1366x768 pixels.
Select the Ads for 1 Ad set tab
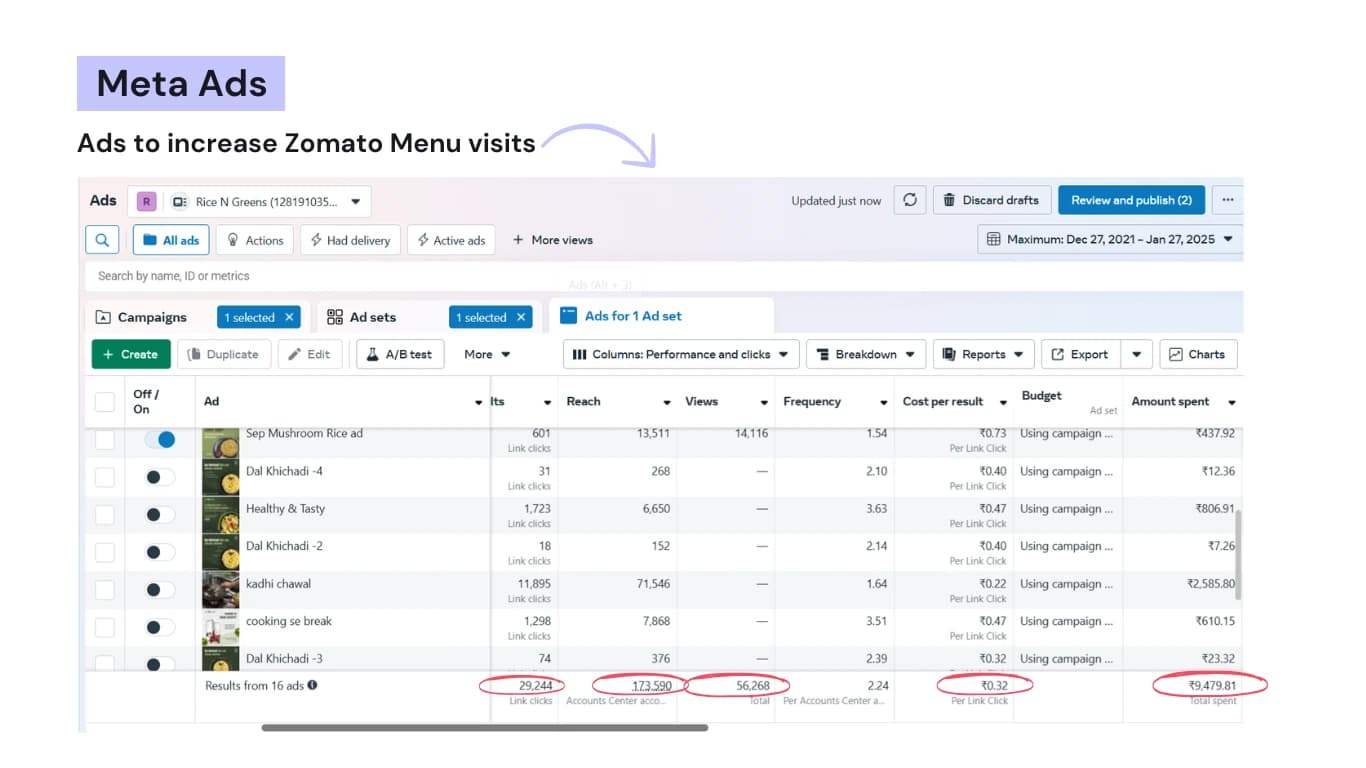click(x=661, y=316)
